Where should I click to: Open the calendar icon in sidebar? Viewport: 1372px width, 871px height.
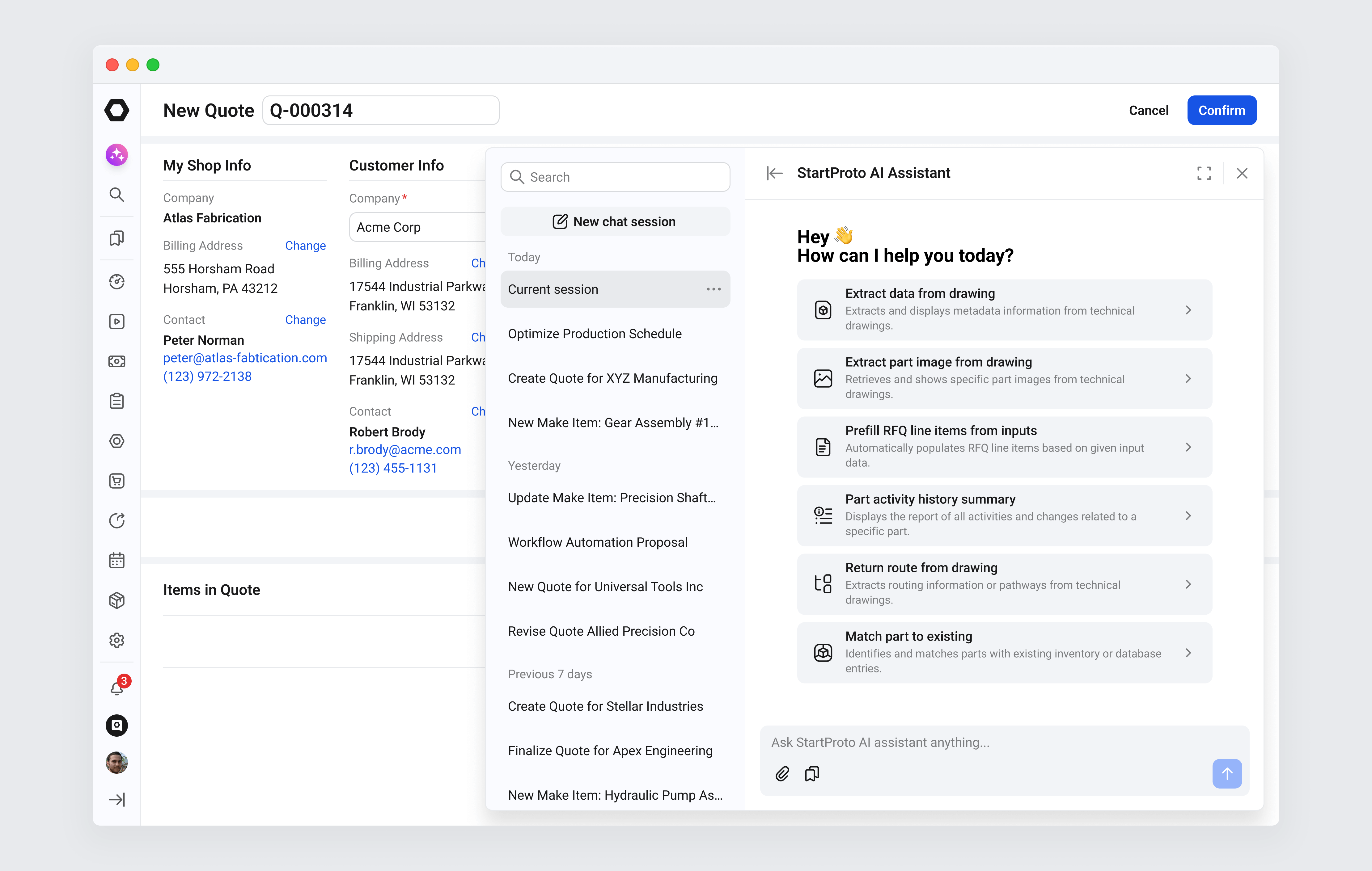(117, 561)
